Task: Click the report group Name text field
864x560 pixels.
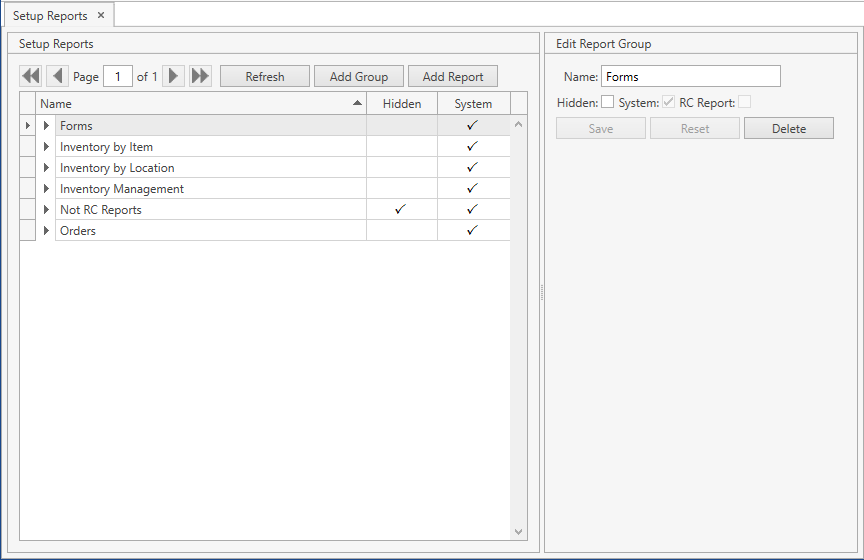Action: click(691, 76)
